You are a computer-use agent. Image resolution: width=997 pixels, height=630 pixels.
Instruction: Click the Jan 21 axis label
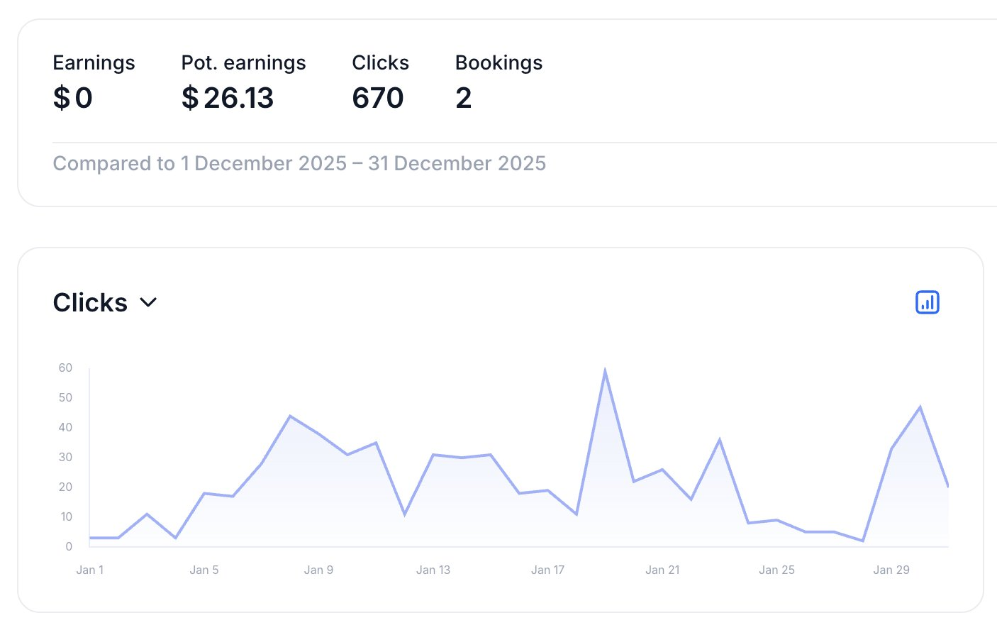tap(662, 570)
